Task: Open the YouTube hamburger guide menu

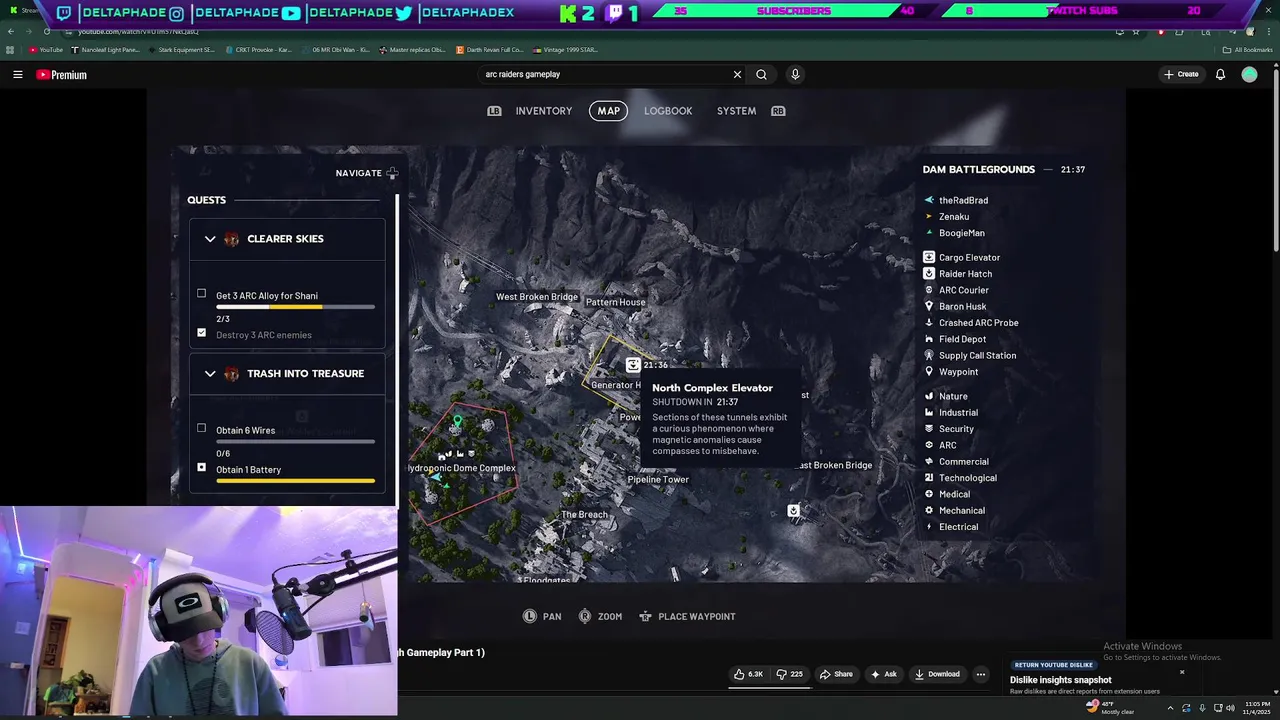Action: point(17,74)
